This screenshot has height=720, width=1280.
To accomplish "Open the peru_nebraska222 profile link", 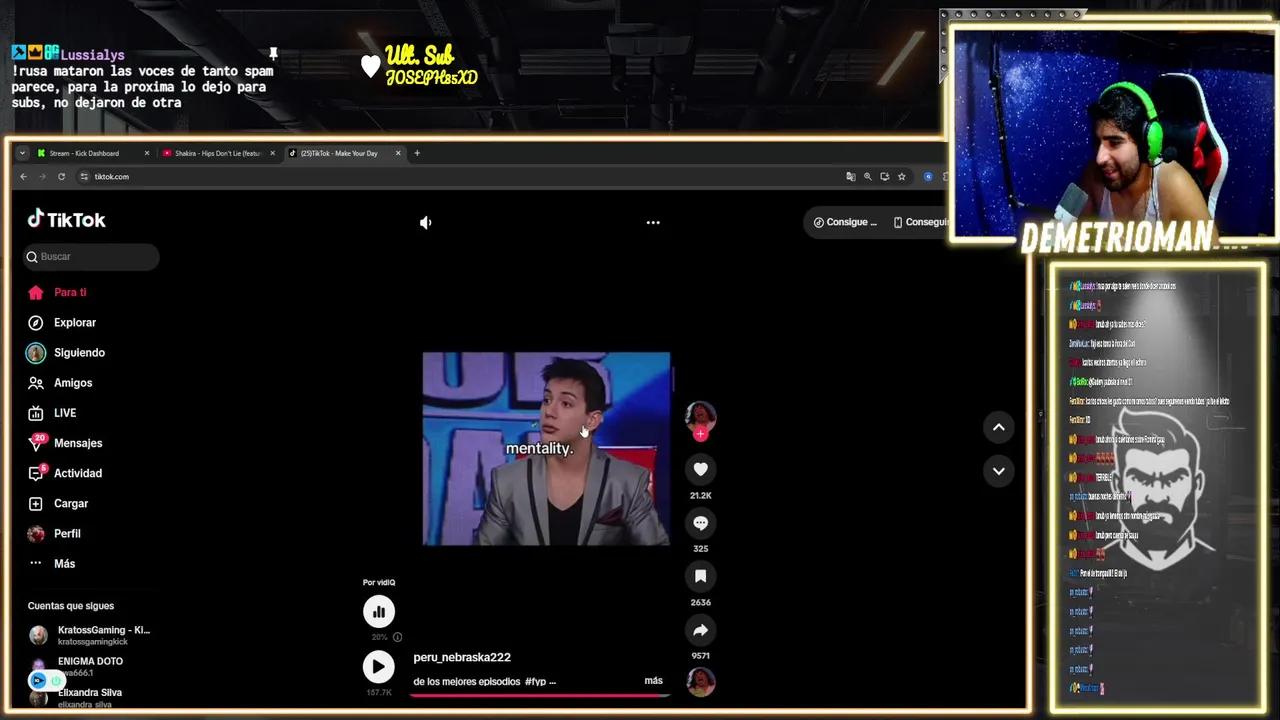I will (461, 657).
